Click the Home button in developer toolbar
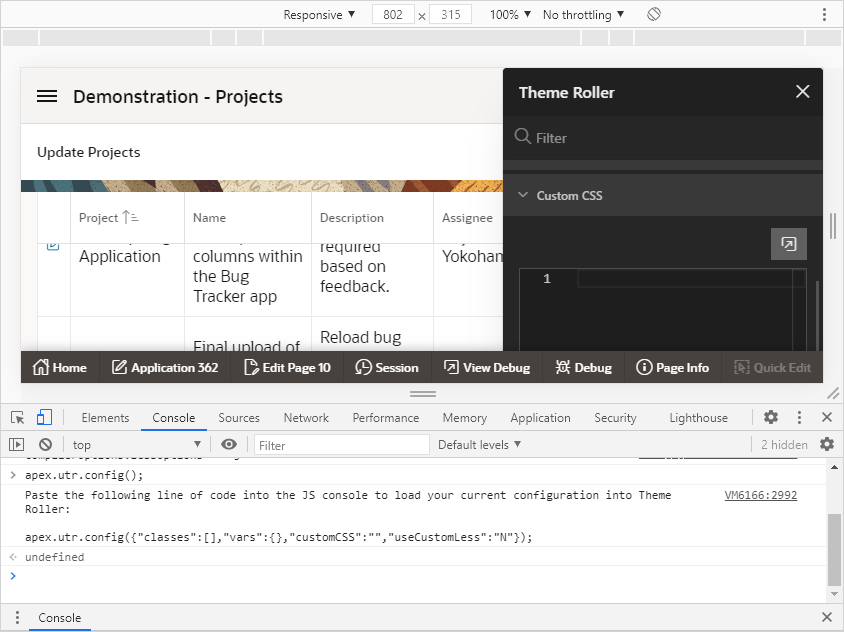Screen dimensions: 844x632 (60, 368)
